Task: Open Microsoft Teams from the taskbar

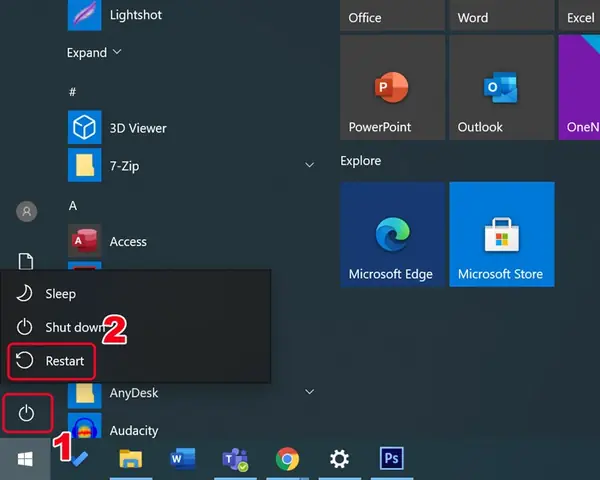Action: (235, 459)
